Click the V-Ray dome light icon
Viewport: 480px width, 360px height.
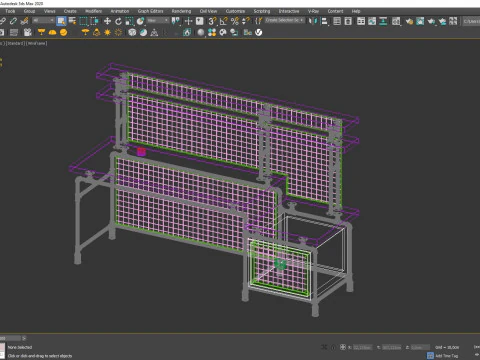[52, 32]
